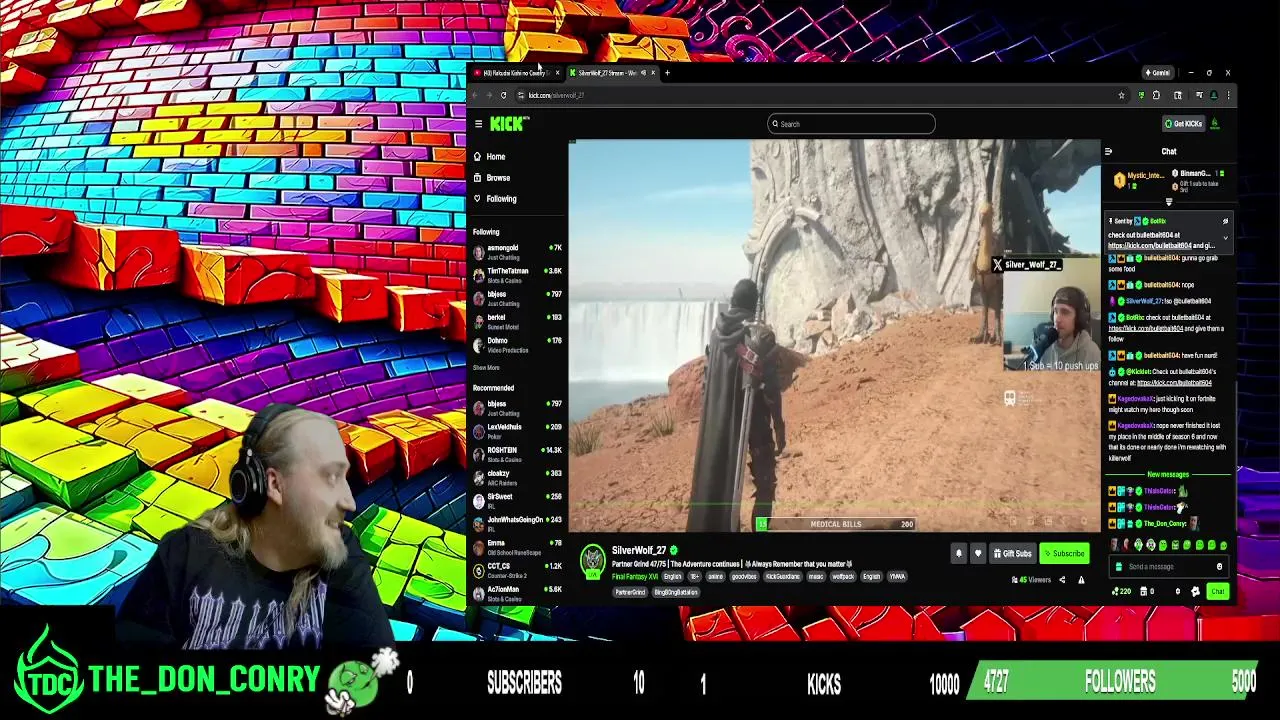The height and width of the screenshot is (720, 1280).
Task: Switch to the YouTube browser tab
Action: 515,73
